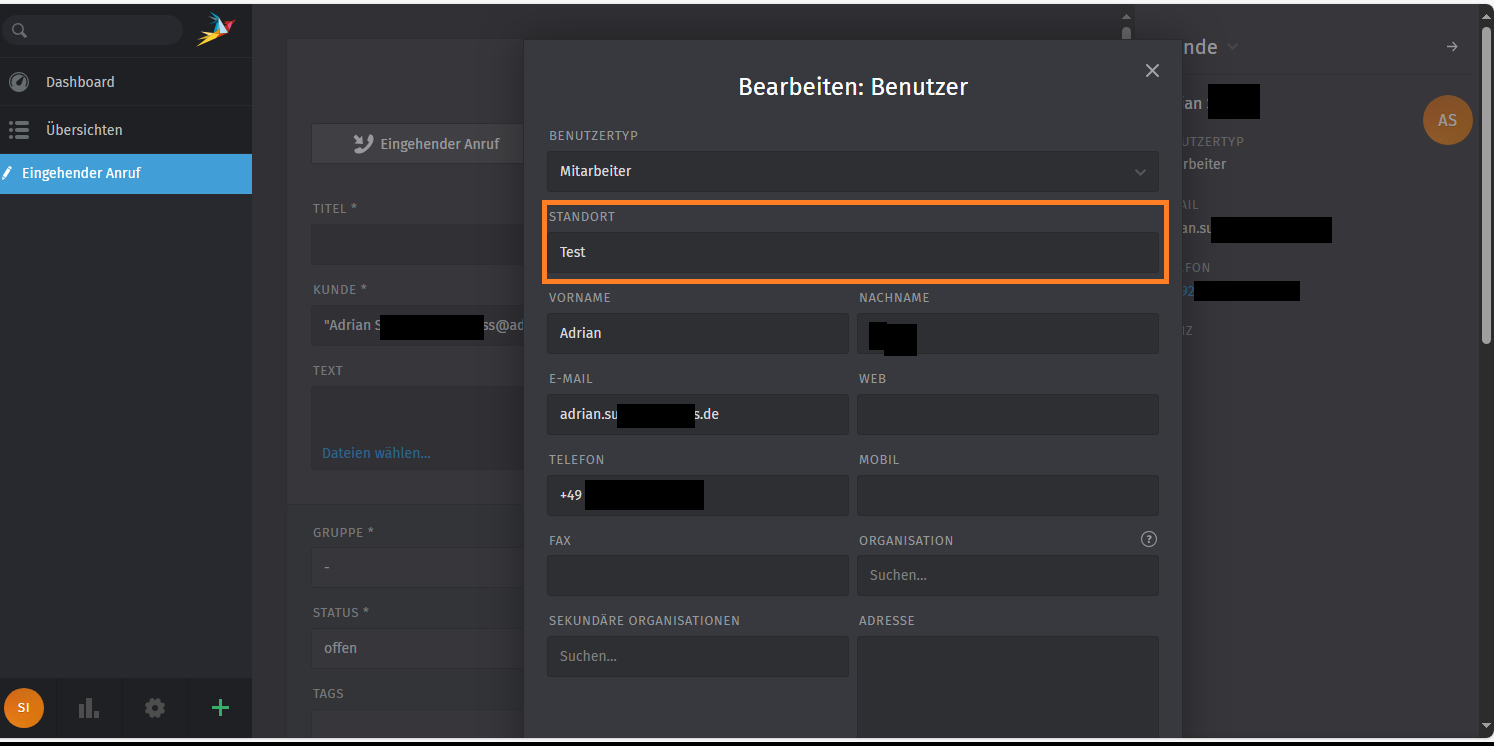The image size is (1494, 746).
Task: Open the Organisation search dropdown
Action: tap(1007, 575)
